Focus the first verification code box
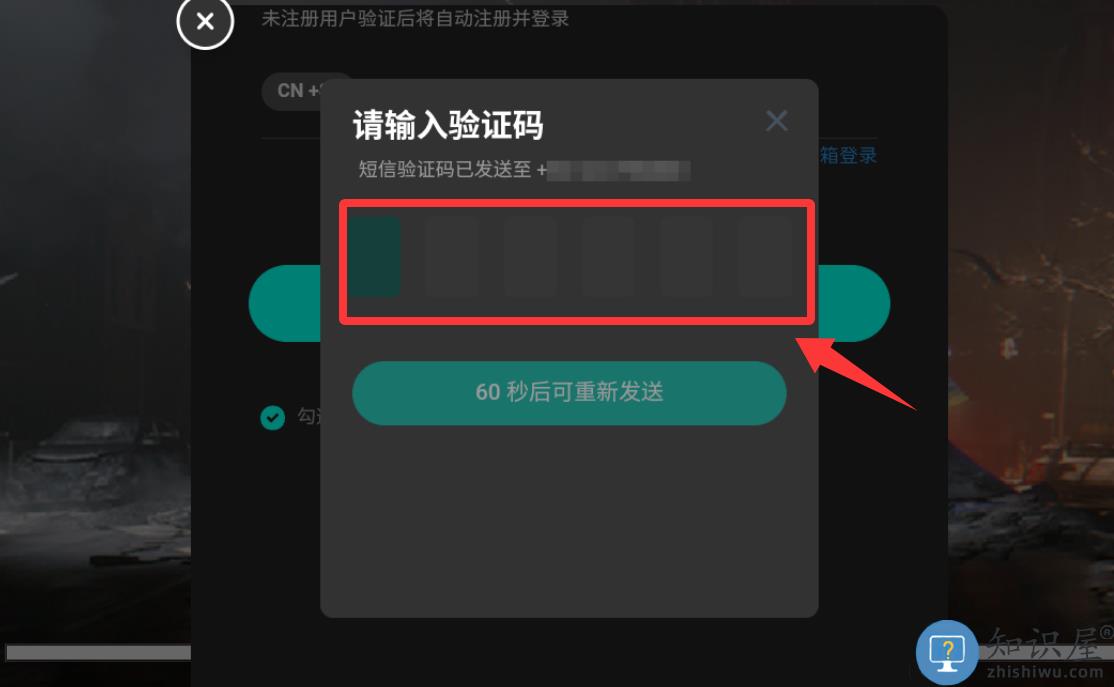The height and width of the screenshot is (687, 1114). [374, 256]
